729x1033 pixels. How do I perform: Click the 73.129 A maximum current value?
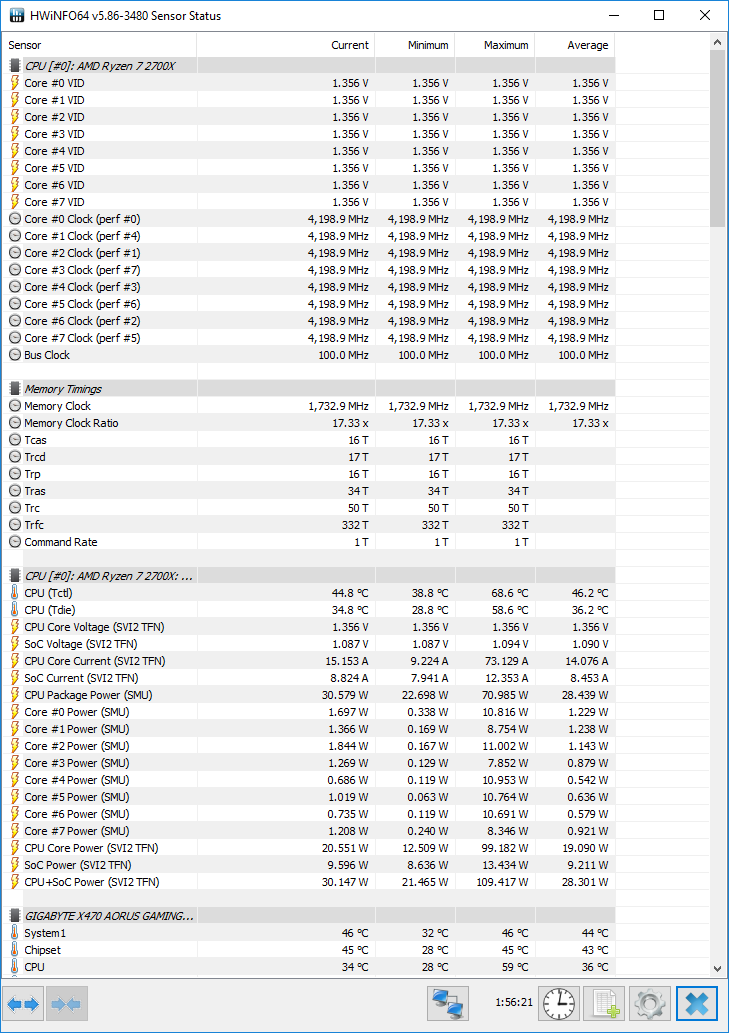[x=503, y=661]
